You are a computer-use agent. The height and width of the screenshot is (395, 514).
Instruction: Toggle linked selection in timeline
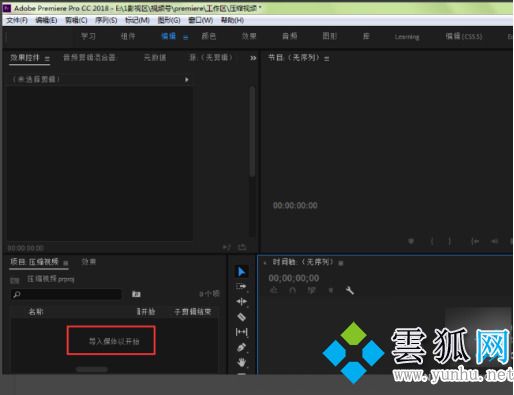311,290
